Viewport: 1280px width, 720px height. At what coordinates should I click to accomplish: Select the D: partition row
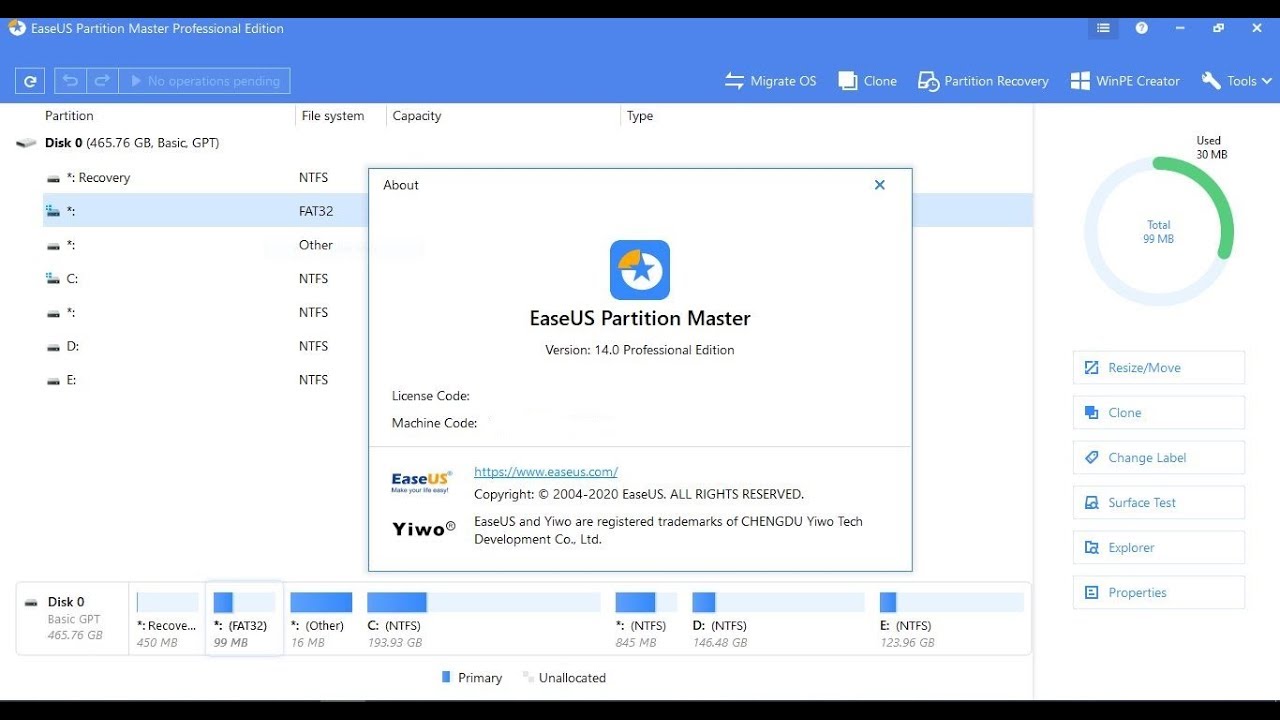tap(205, 346)
